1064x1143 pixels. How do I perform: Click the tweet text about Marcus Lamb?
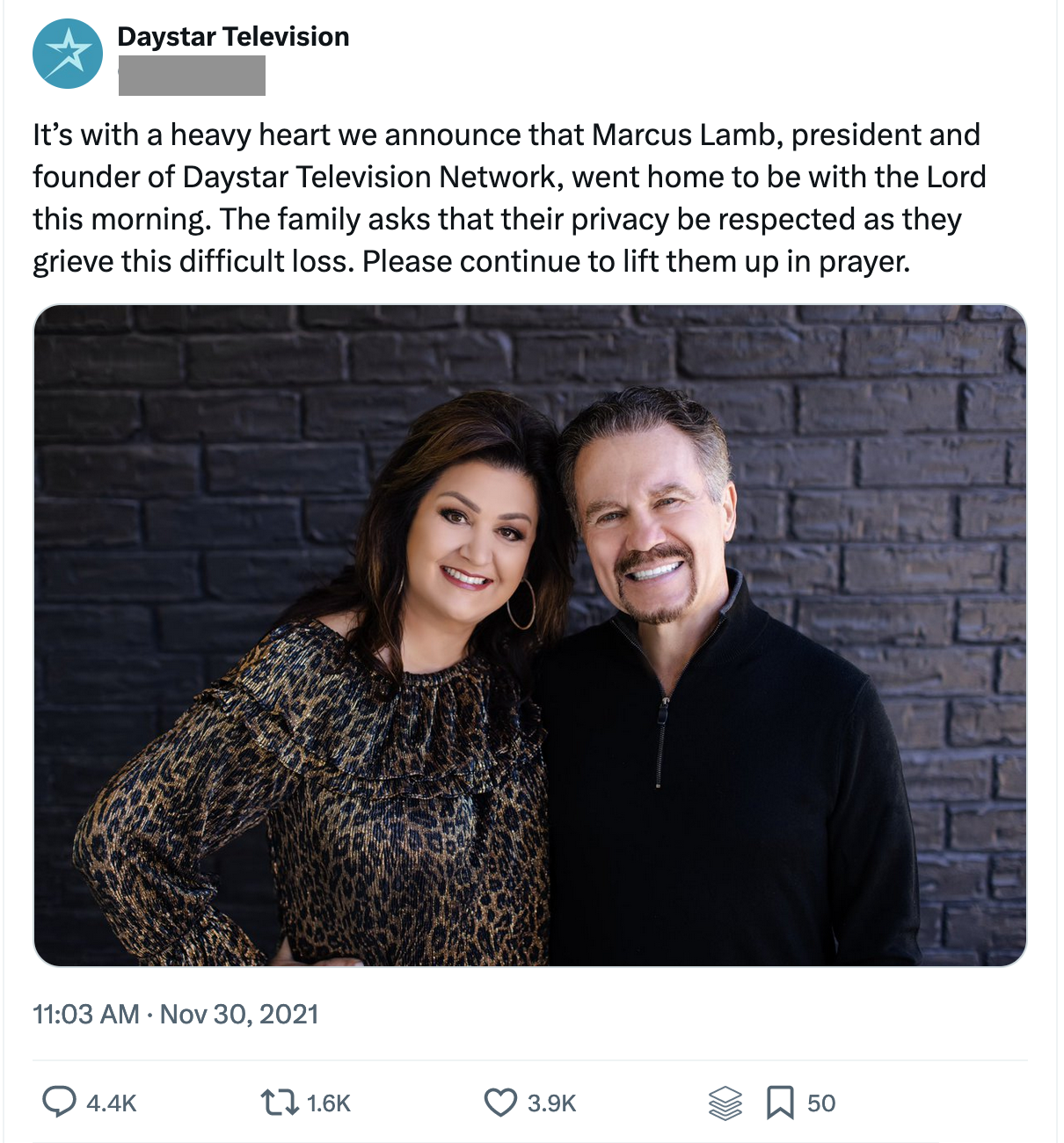(510, 198)
